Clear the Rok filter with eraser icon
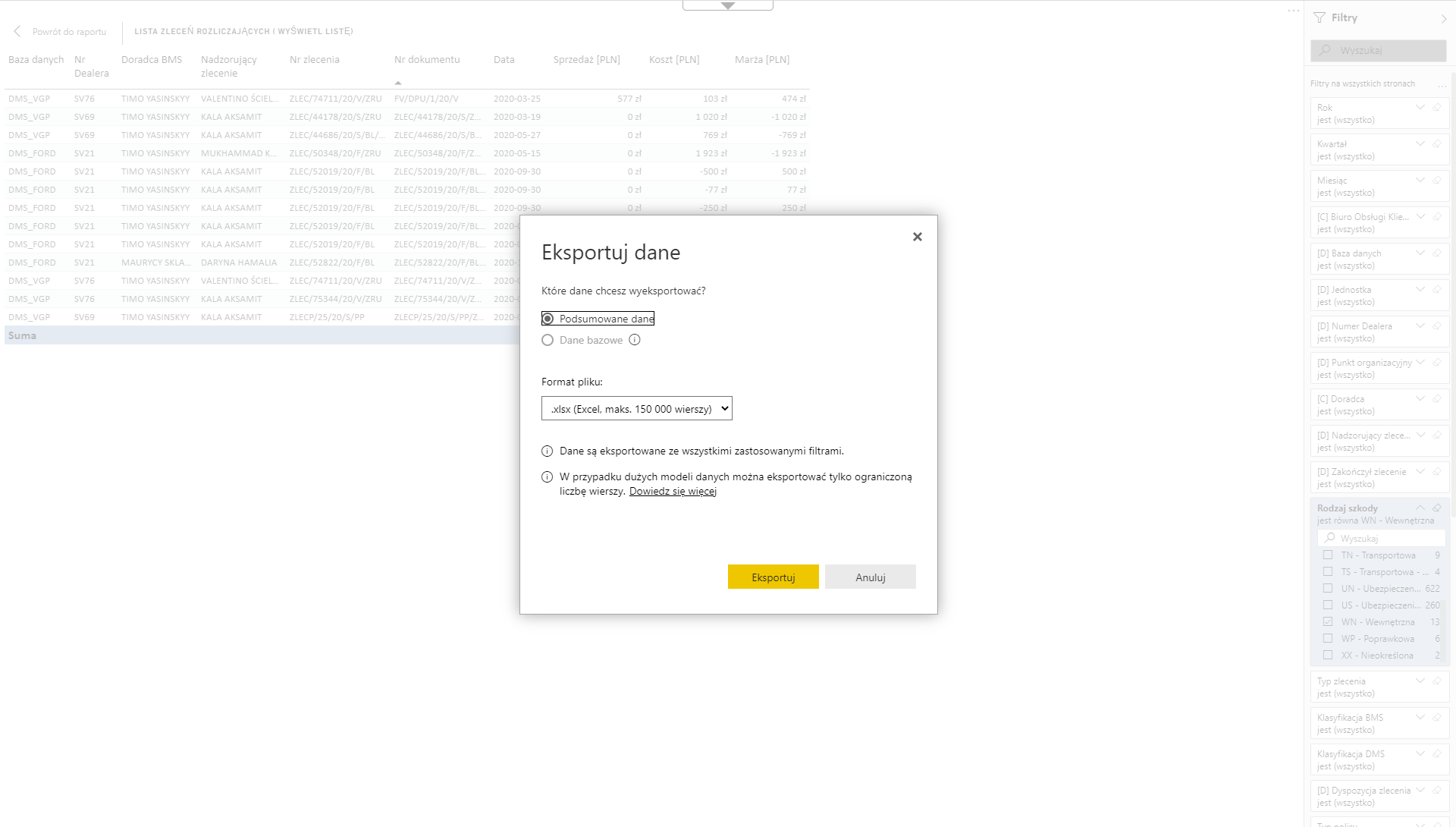This screenshot has height=827, width=1456. [1436, 108]
